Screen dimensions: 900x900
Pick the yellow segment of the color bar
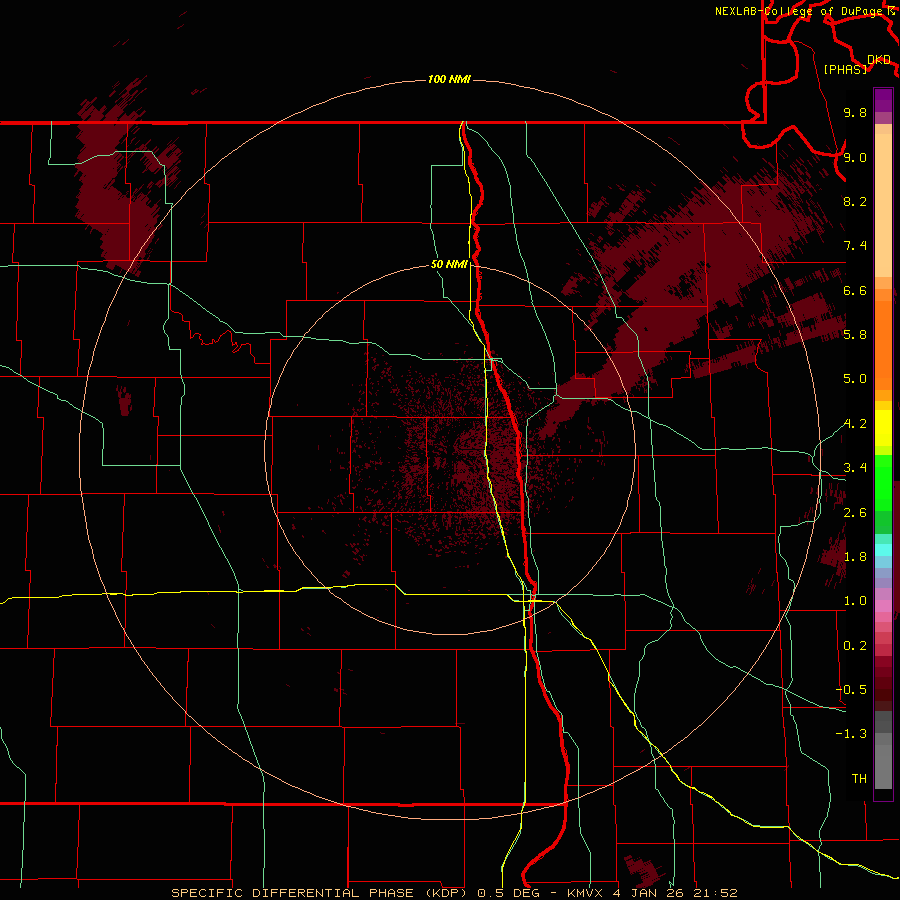tap(883, 428)
